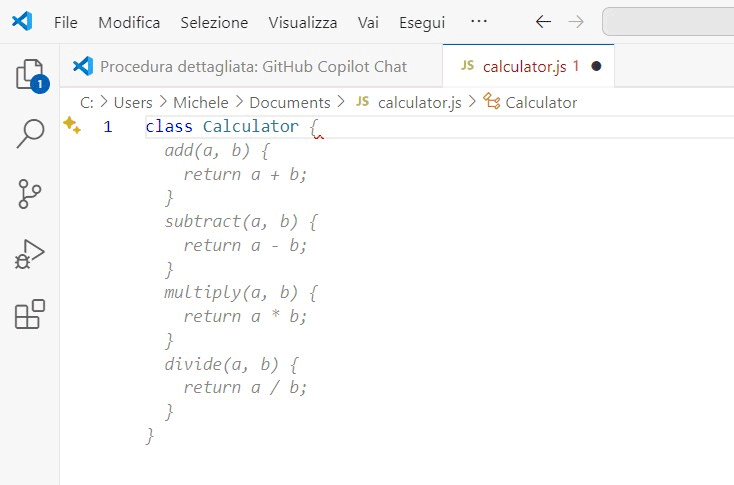Open the Search view magnifier icon

(x=30, y=133)
